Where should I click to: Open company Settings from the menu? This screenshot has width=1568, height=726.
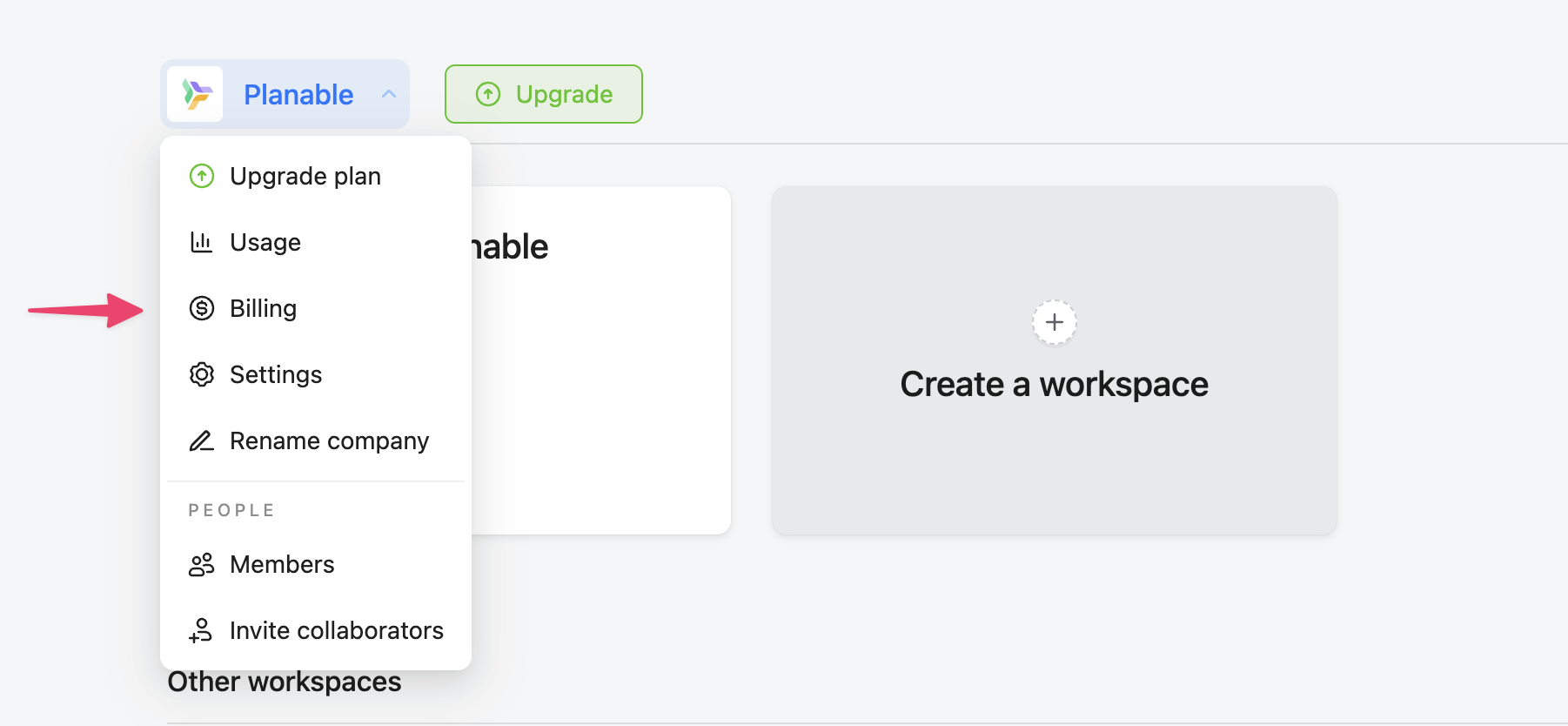point(276,375)
